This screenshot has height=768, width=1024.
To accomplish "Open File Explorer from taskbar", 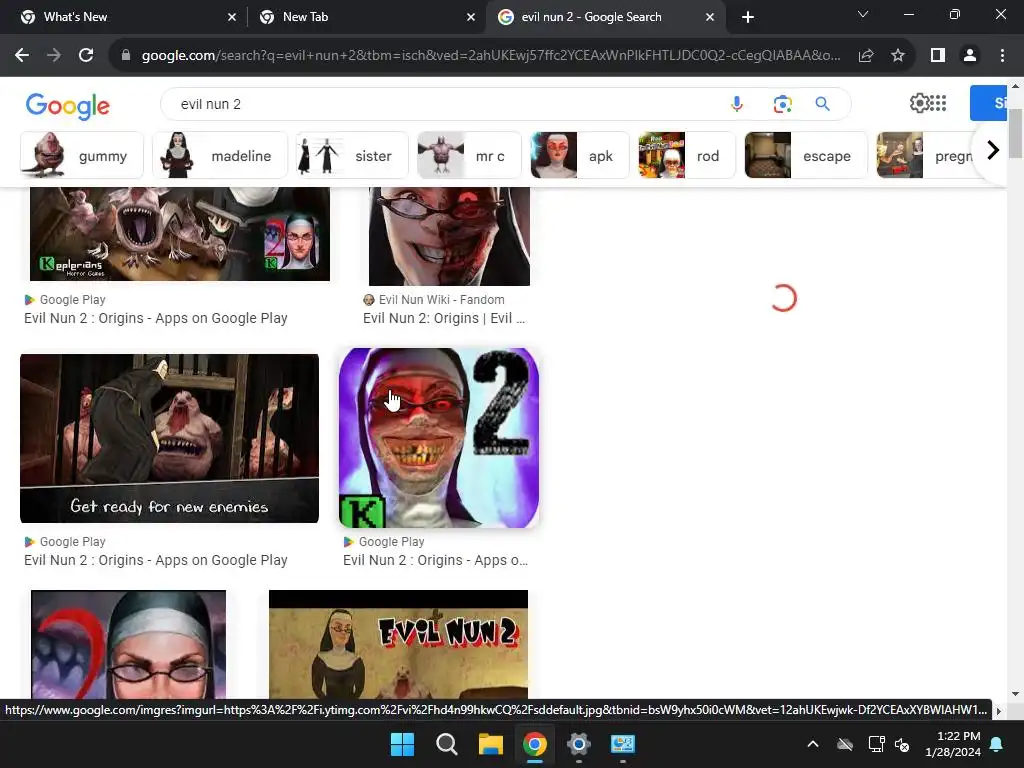I will 490,744.
